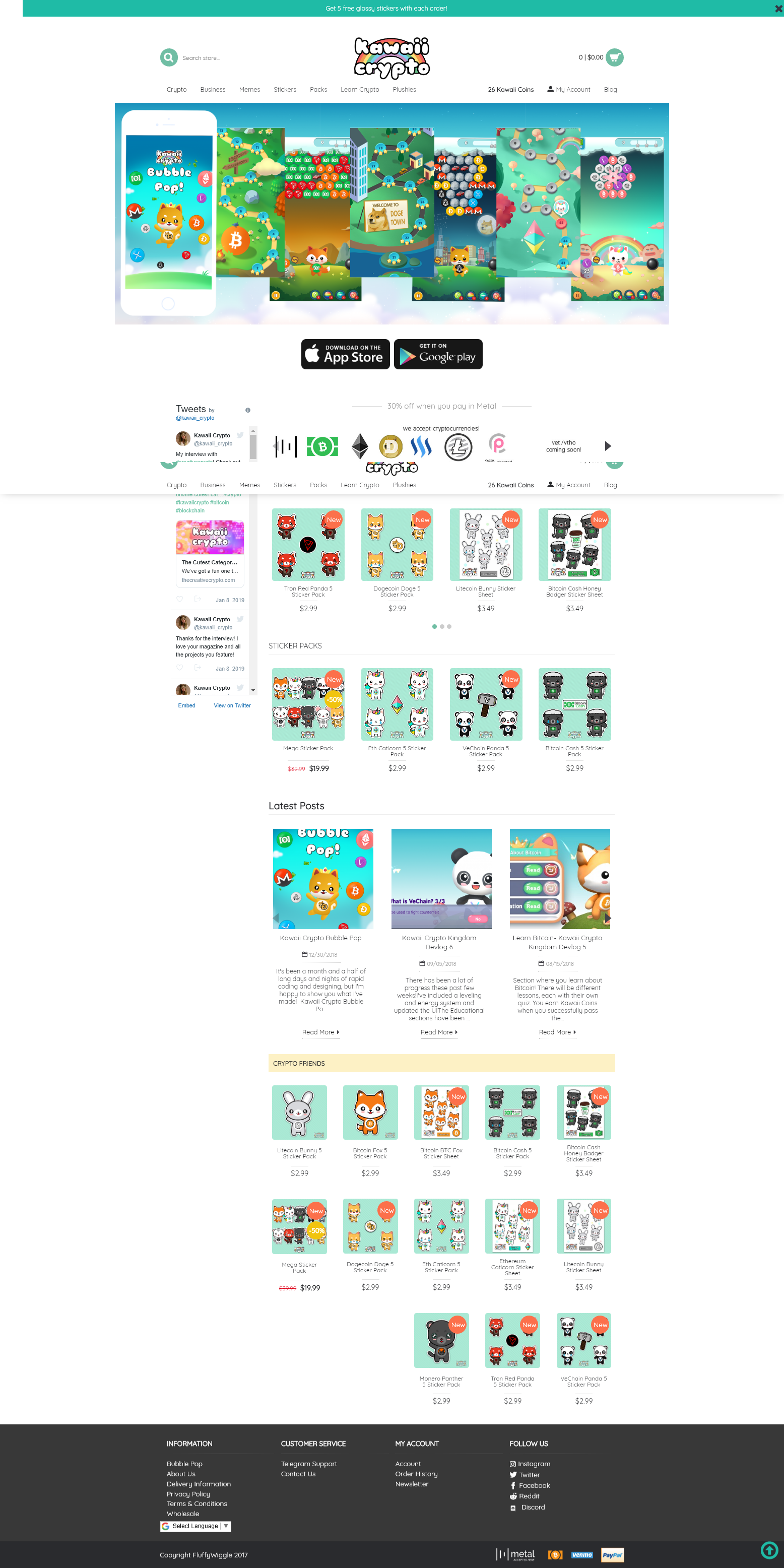Click the green search magnifier icon

169,57
